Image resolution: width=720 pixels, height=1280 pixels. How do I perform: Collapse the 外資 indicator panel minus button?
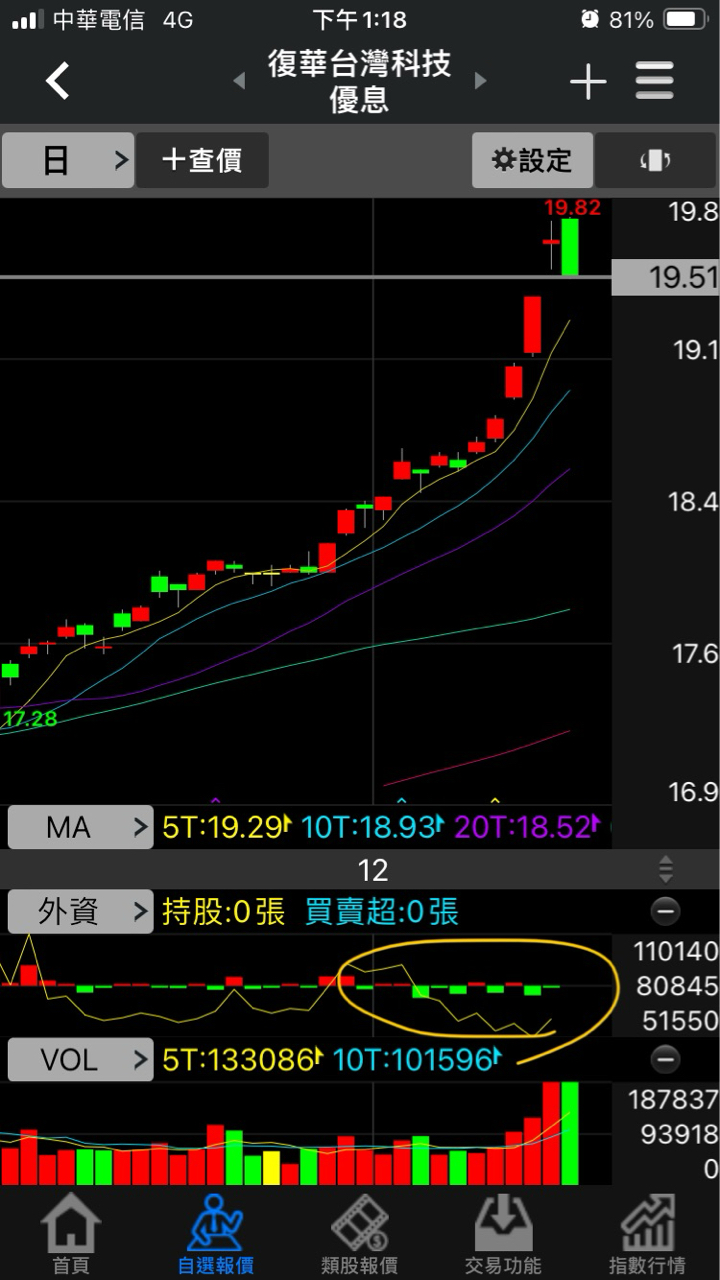(x=665, y=911)
